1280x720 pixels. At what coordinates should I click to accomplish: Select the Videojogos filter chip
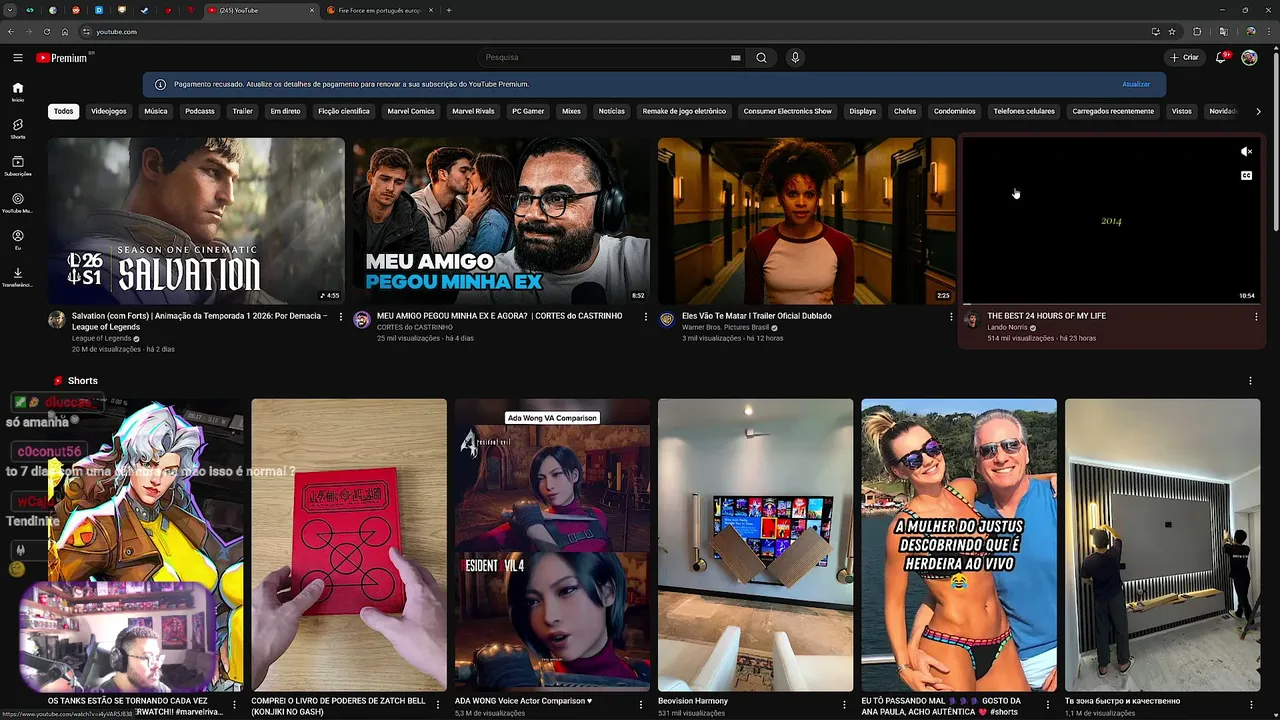coord(109,111)
